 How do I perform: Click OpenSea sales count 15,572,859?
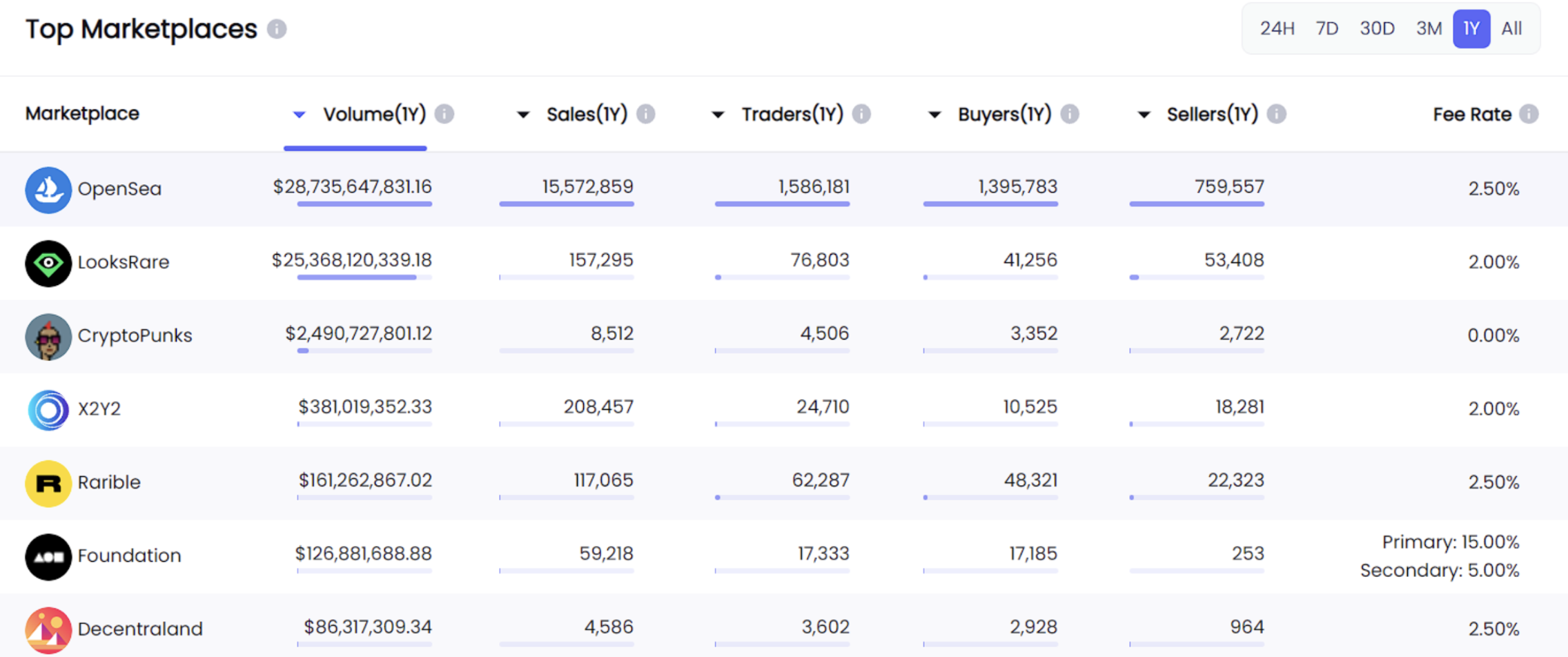[587, 187]
